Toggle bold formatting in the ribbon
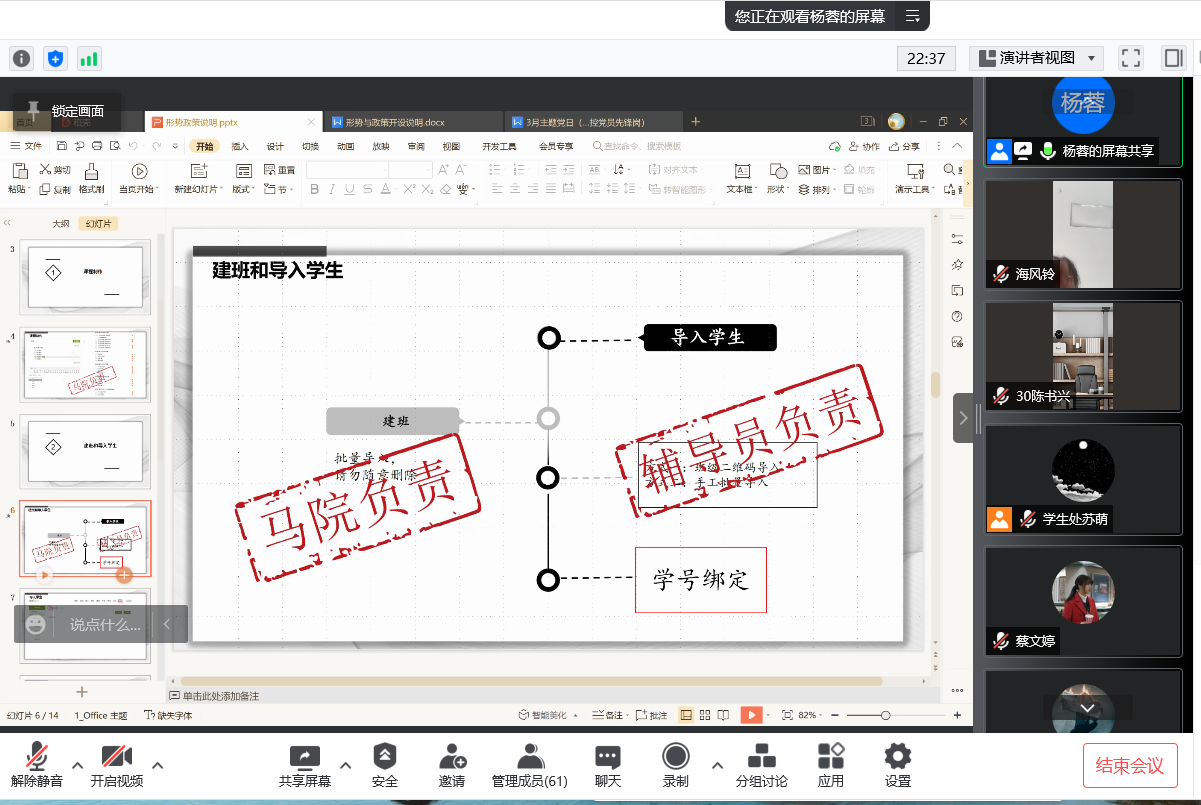 (x=315, y=190)
